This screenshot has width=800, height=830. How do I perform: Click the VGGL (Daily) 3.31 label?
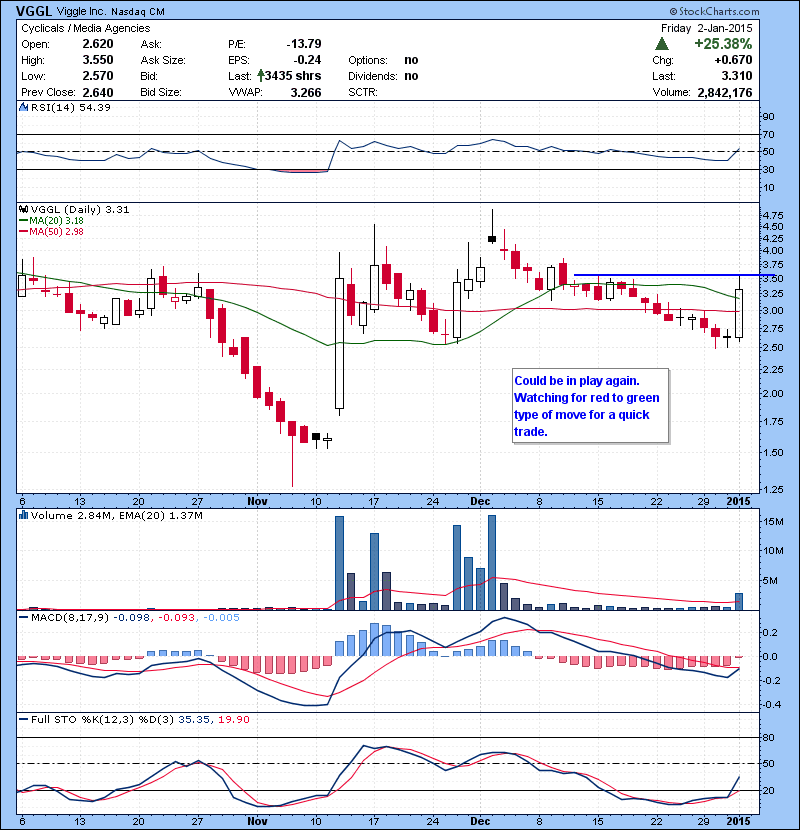pyautogui.click(x=80, y=210)
